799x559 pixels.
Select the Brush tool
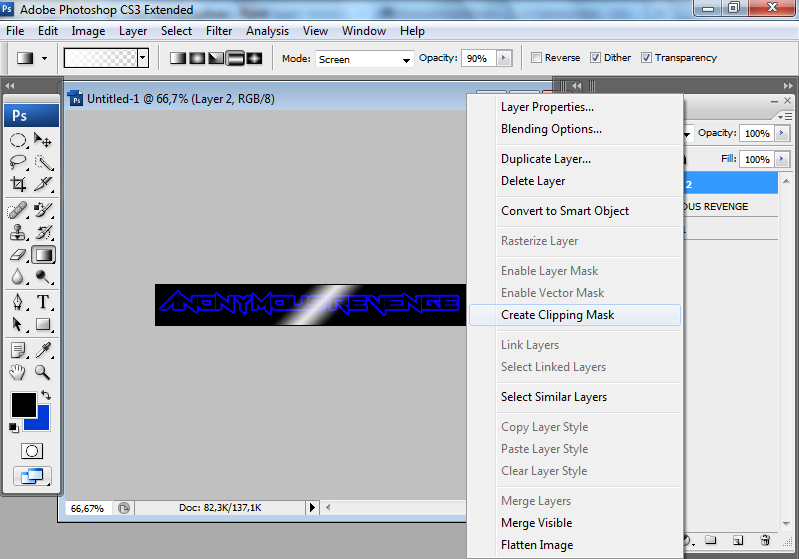click(43, 210)
